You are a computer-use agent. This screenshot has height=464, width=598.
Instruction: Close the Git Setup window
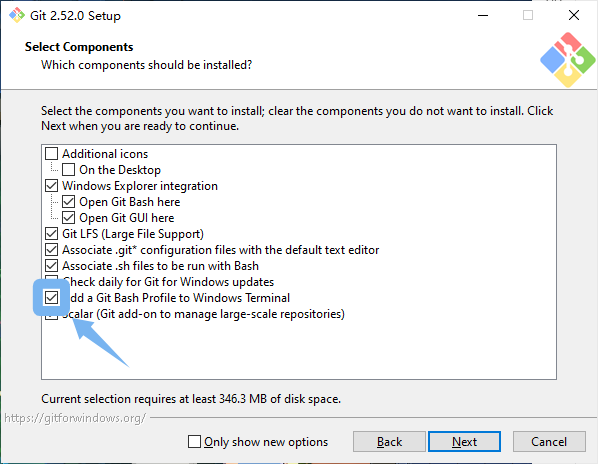[x=574, y=15]
